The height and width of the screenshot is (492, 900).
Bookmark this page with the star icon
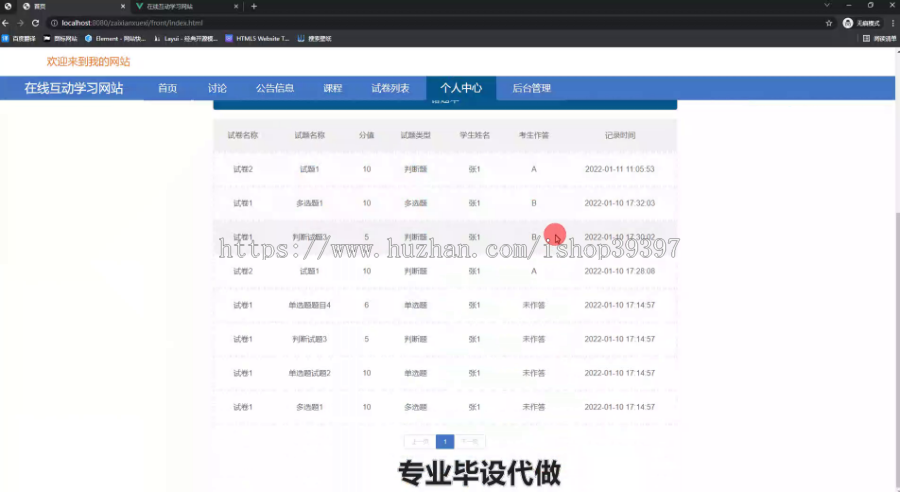(829, 23)
